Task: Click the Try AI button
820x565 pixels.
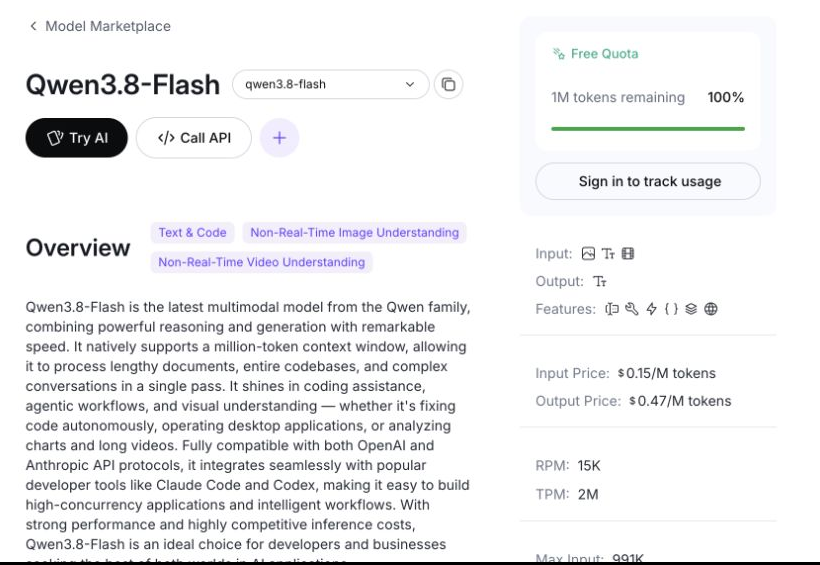Action: [76, 138]
